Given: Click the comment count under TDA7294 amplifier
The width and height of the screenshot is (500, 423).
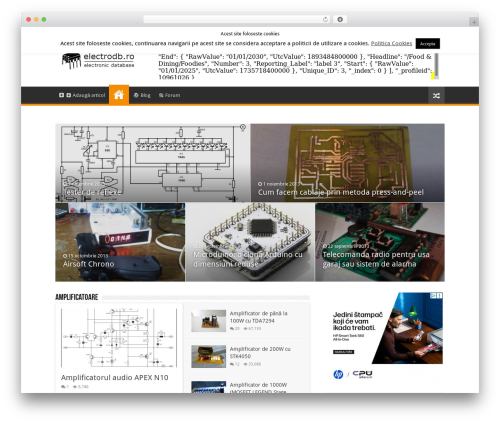Looking at the screenshot, I should coord(235,328).
